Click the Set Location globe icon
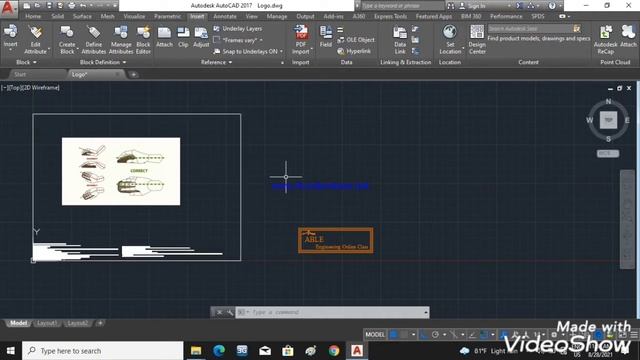The image size is (640, 360). click(450, 32)
